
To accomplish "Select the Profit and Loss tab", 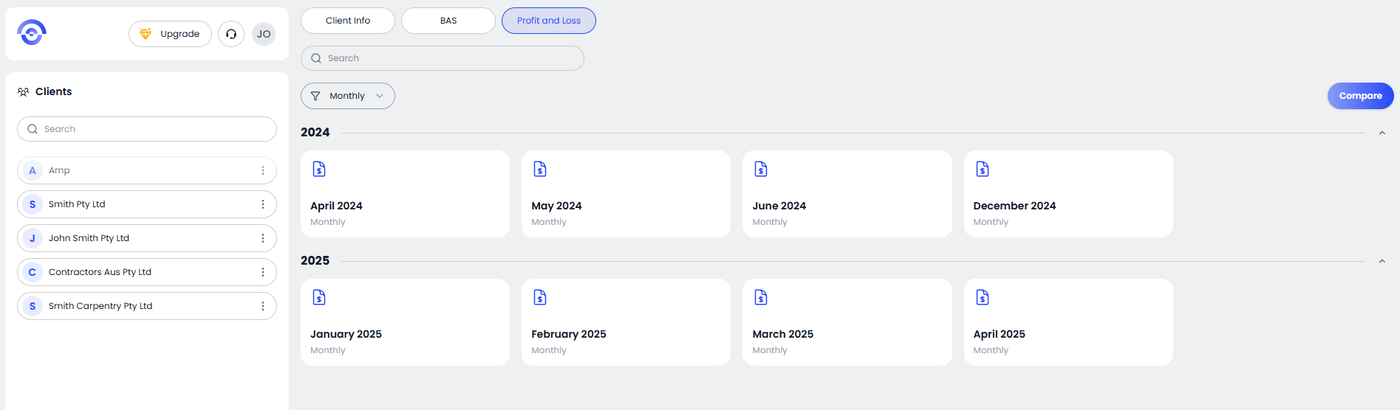I will (x=549, y=21).
